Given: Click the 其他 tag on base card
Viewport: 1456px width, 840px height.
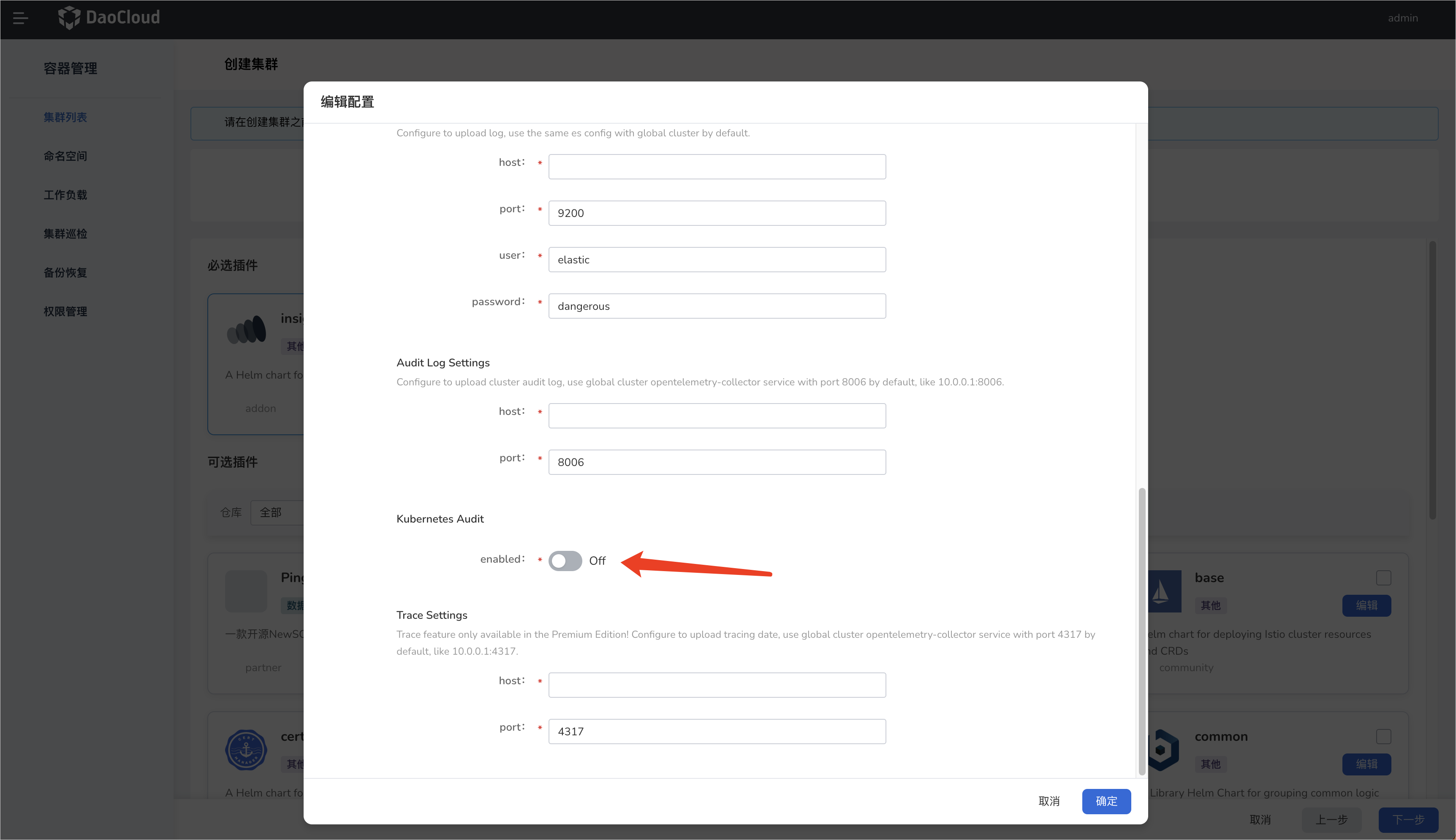Looking at the screenshot, I should (1210, 605).
